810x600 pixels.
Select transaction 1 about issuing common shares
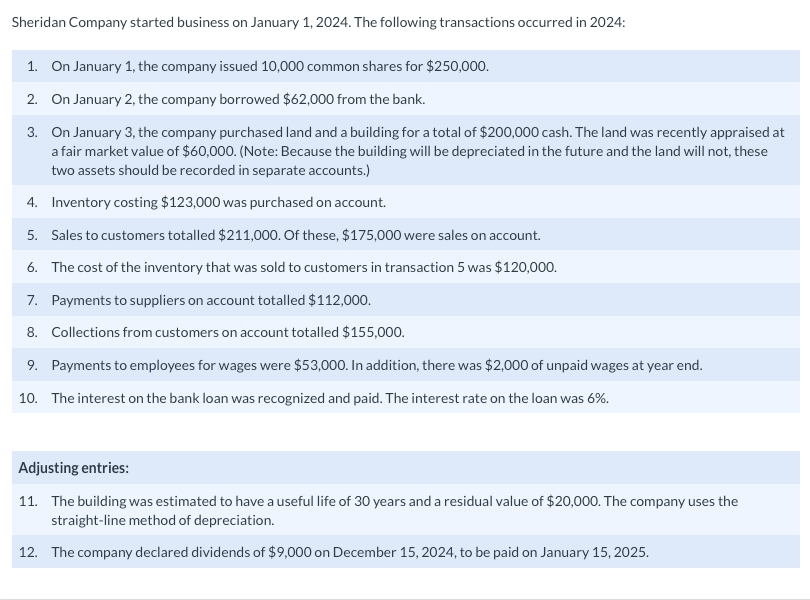[x=406, y=66]
